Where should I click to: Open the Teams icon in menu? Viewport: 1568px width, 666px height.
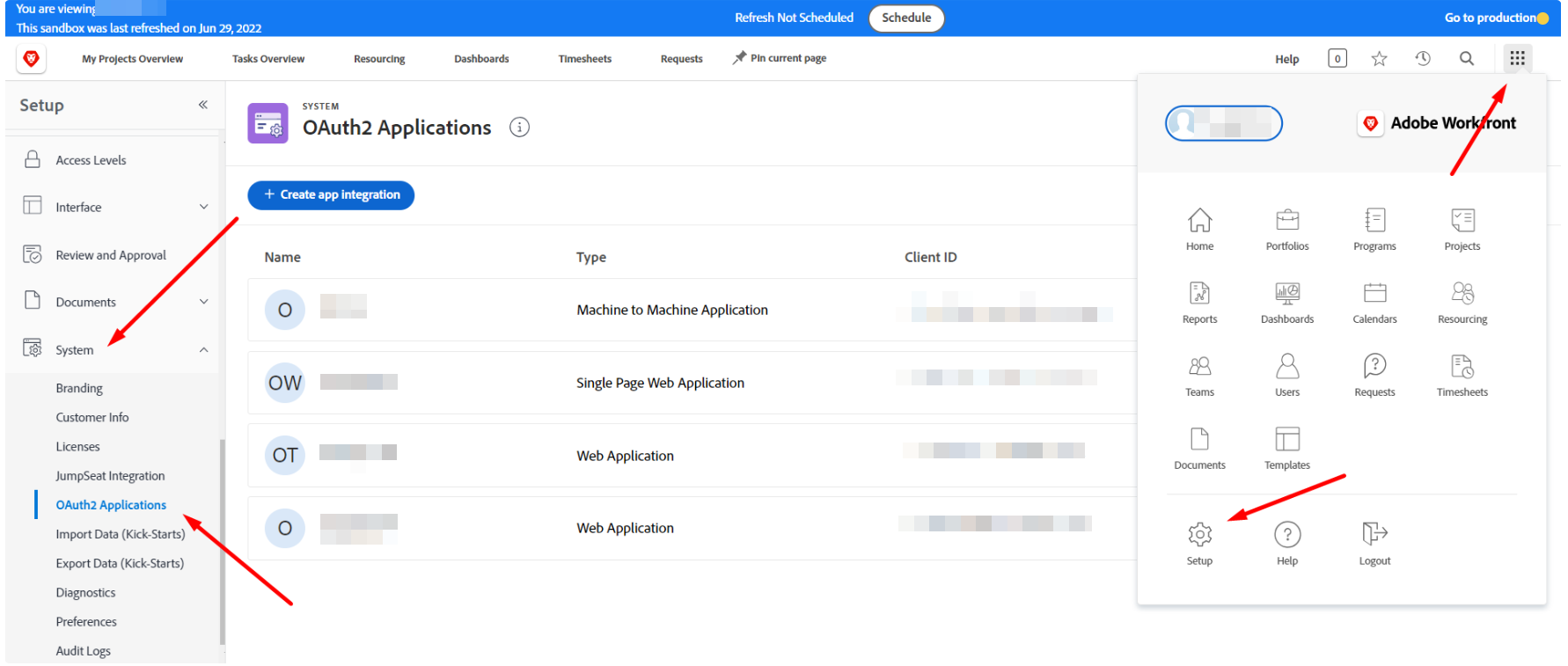tap(1199, 366)
